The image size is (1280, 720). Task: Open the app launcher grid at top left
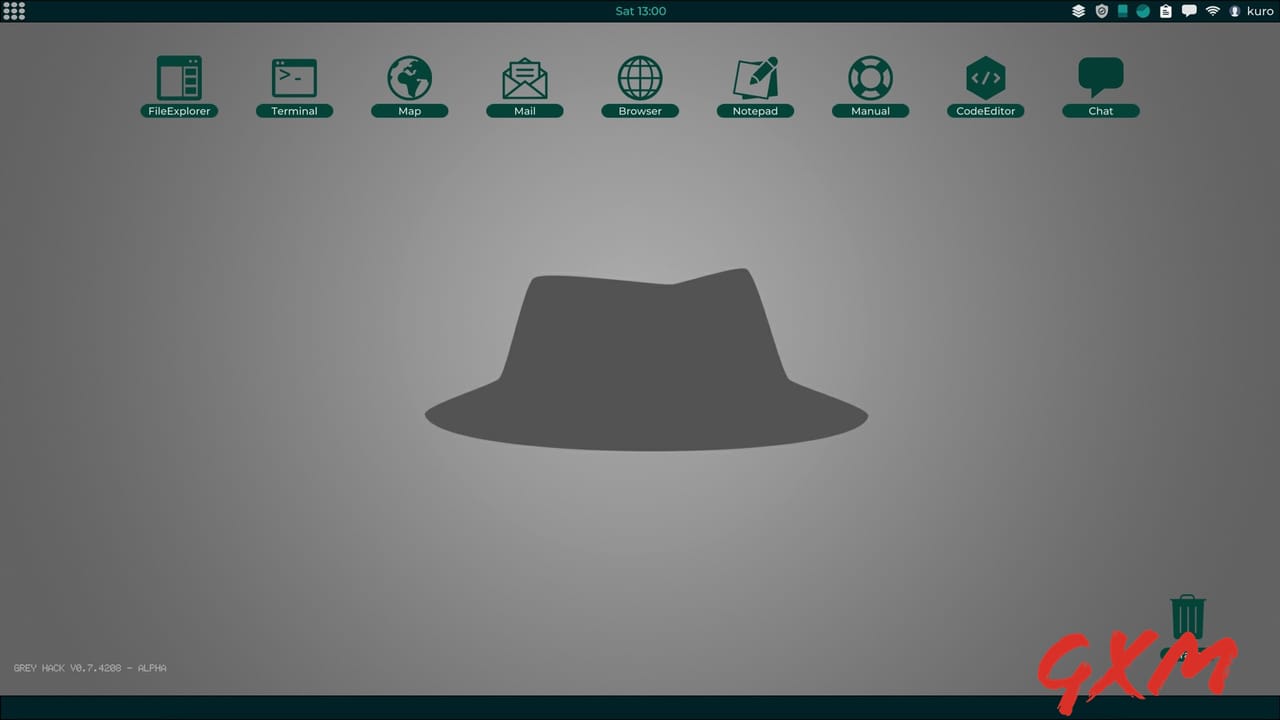tap(14, 10)
